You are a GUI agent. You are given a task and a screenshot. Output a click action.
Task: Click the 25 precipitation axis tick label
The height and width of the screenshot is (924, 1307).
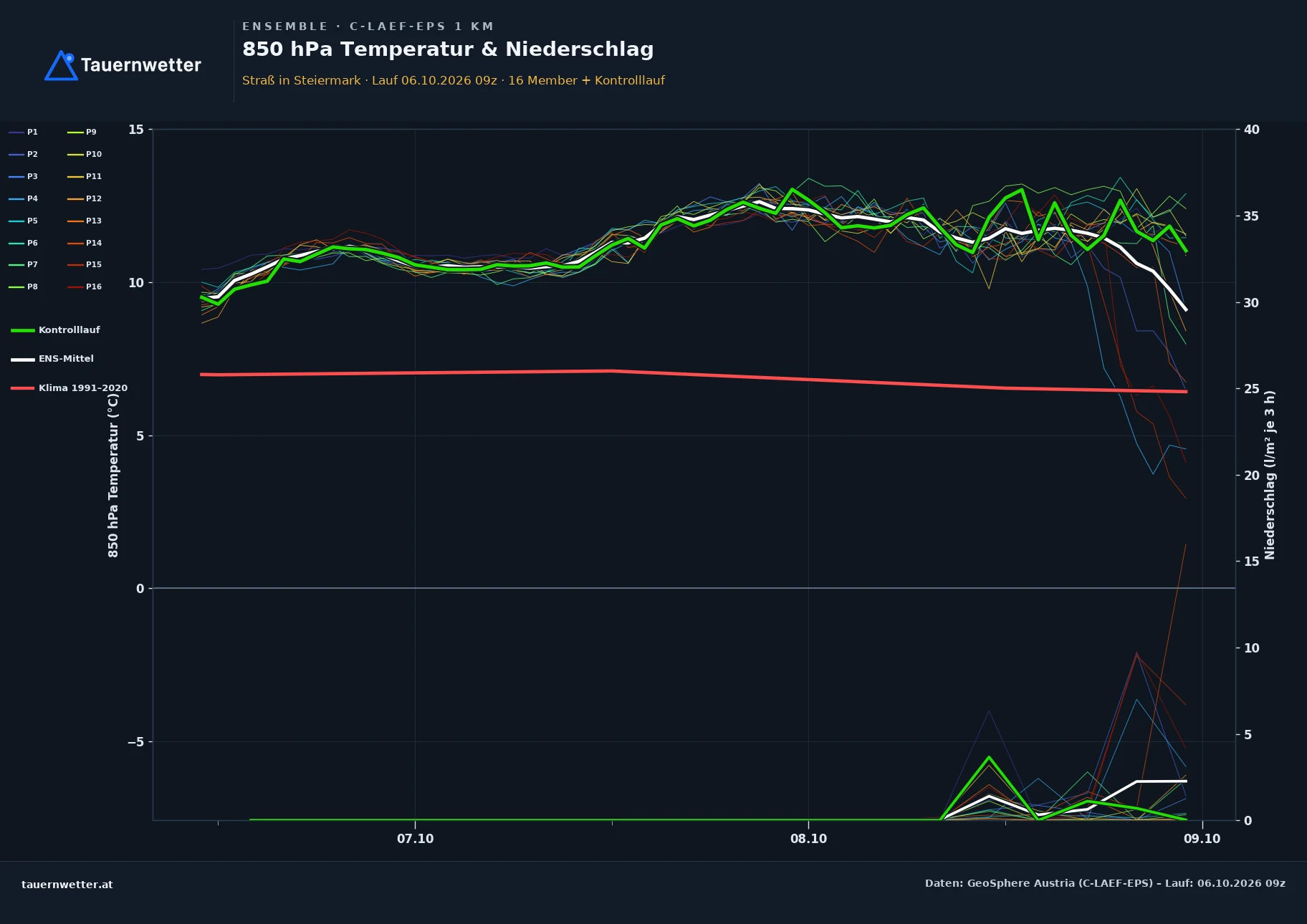tap(1251, 389)
